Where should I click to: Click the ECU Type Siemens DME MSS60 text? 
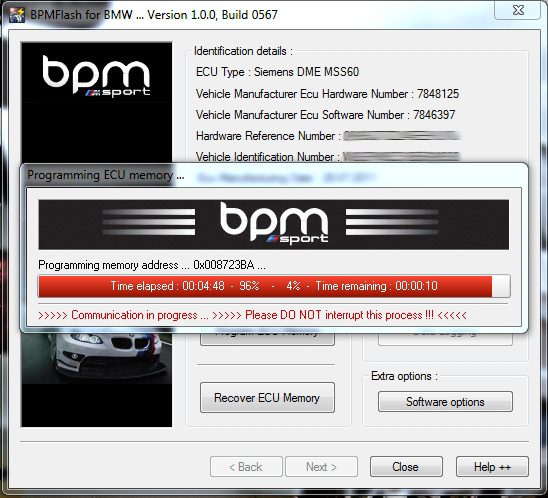click(277, 72)
